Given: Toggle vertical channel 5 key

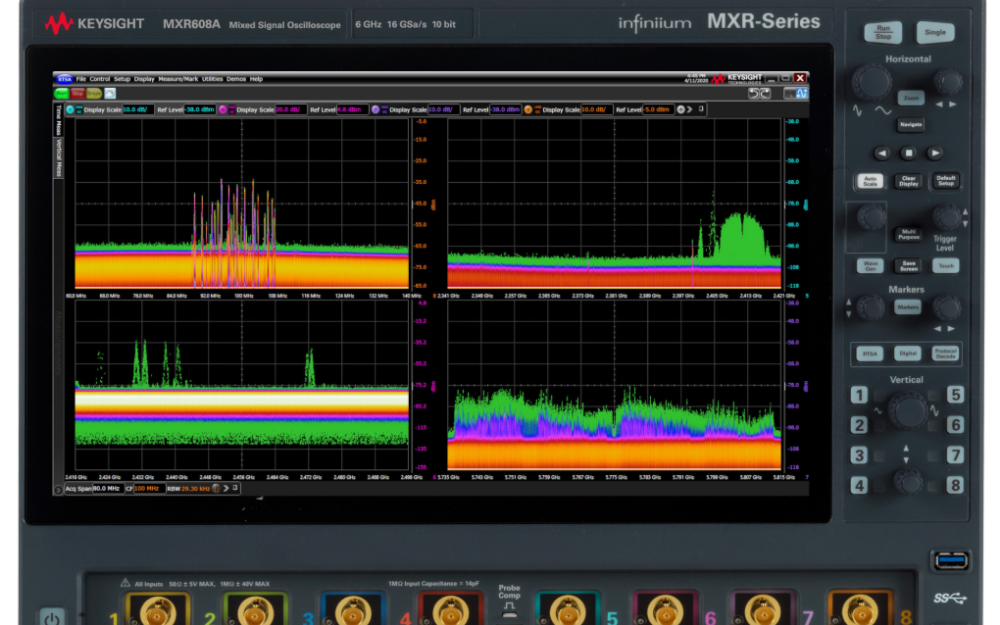Looking at the screenshot, I should point(955,395).
